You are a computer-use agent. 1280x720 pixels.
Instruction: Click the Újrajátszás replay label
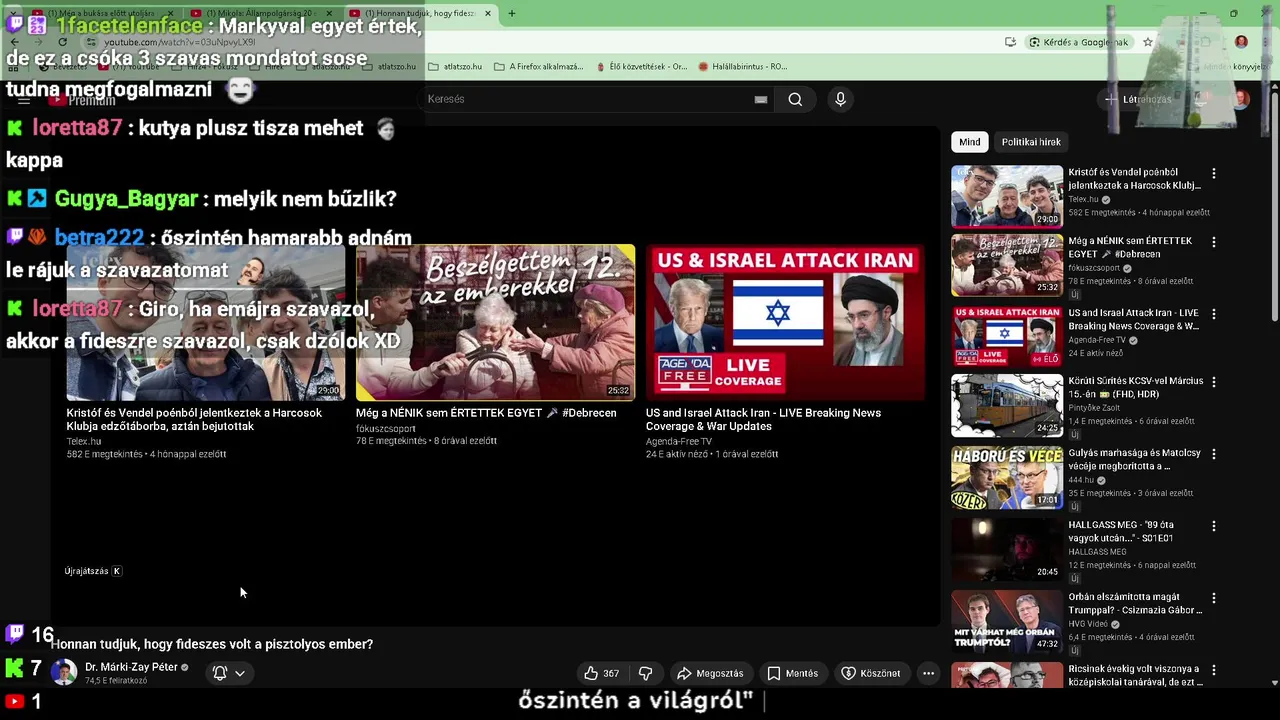coord(86,571)
